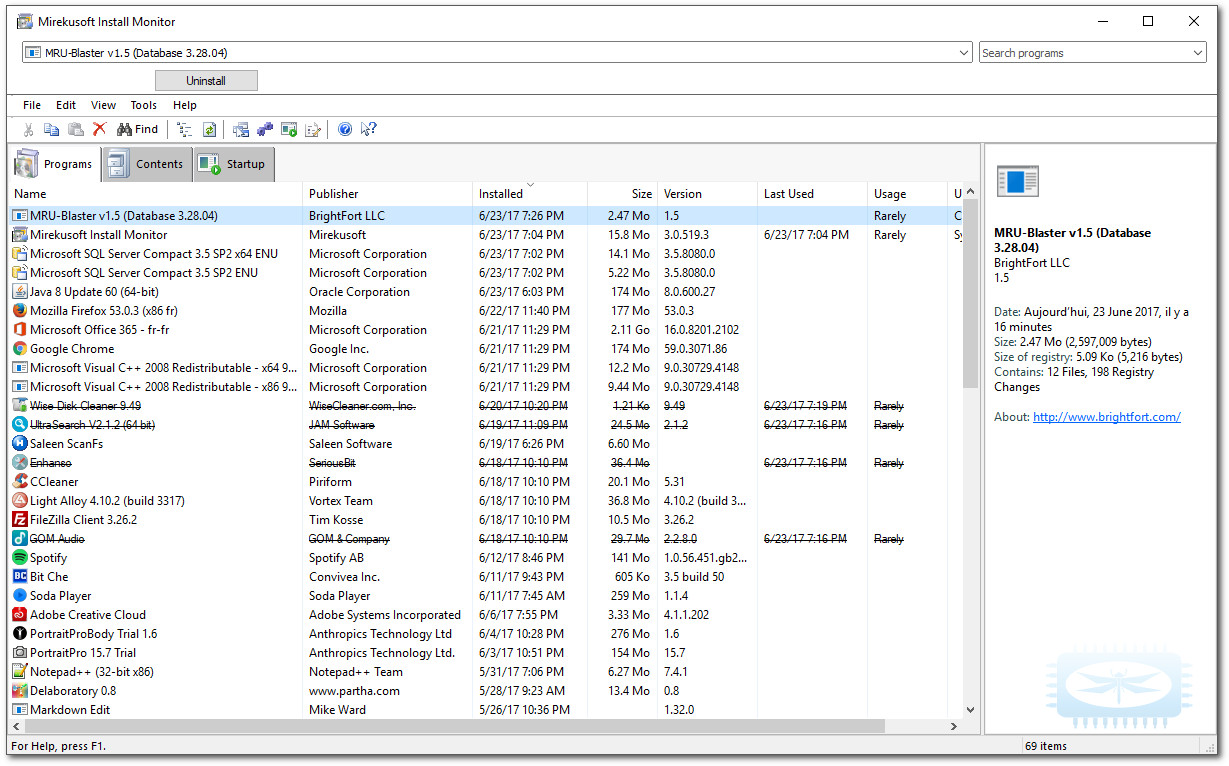1229x766 pixels.
Task: Click the Light Alloy row icon
Action: pyautogui.click(x=20, y=501)
